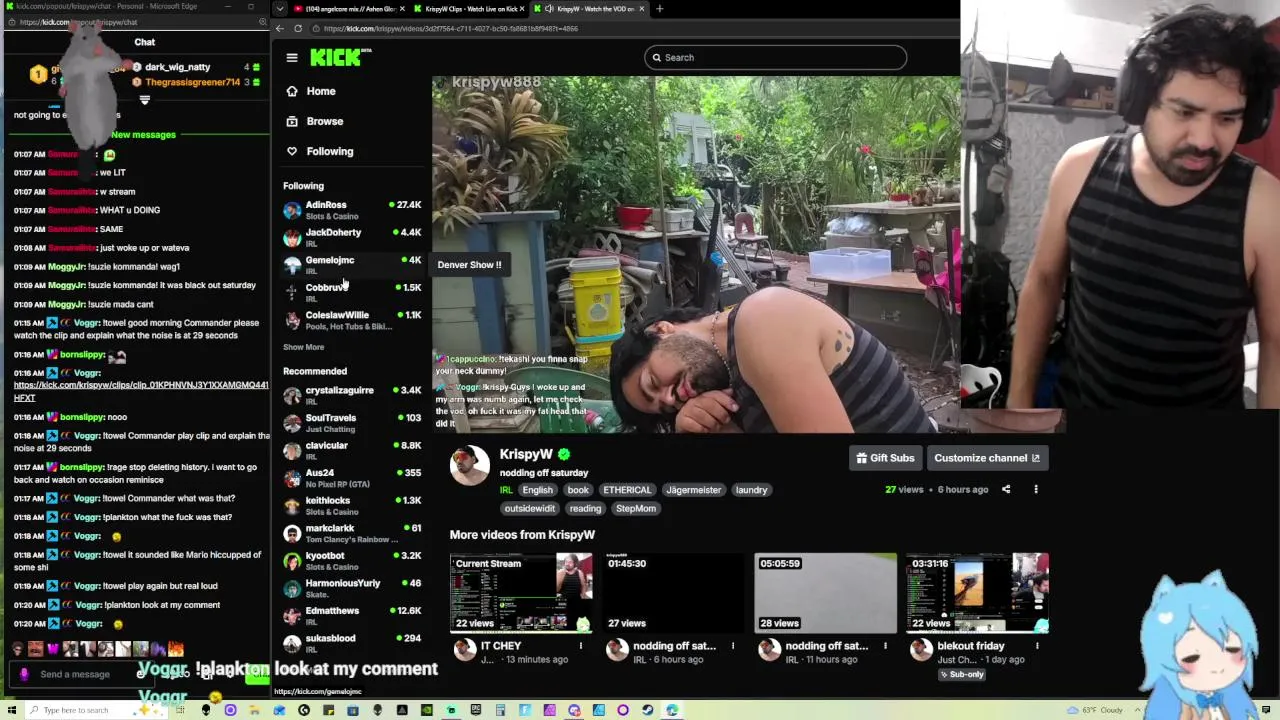Select the laundry tag
Viewport: 1280px width, 720px height.
(x=751, y=490)
